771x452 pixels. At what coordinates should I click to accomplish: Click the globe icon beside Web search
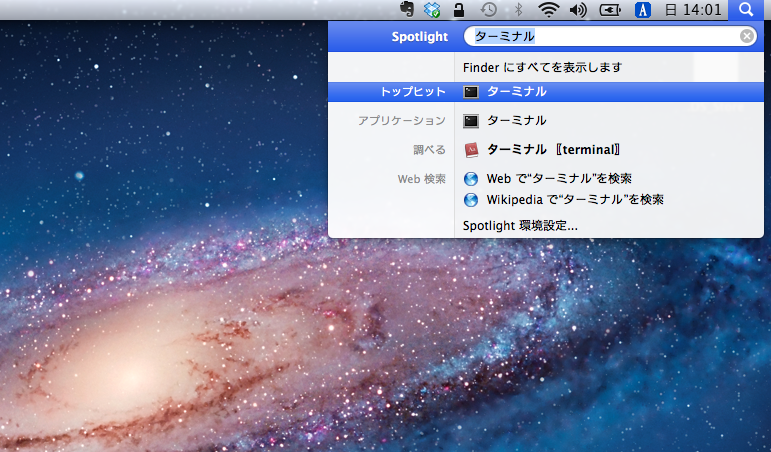click(471, 179)
